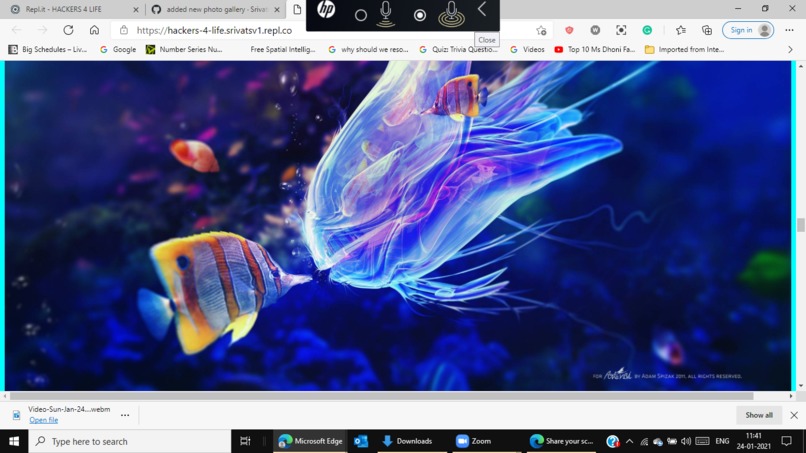Screen dimensions: 806x453
Task: Open the Collections icon
Action: coord(707,30)
